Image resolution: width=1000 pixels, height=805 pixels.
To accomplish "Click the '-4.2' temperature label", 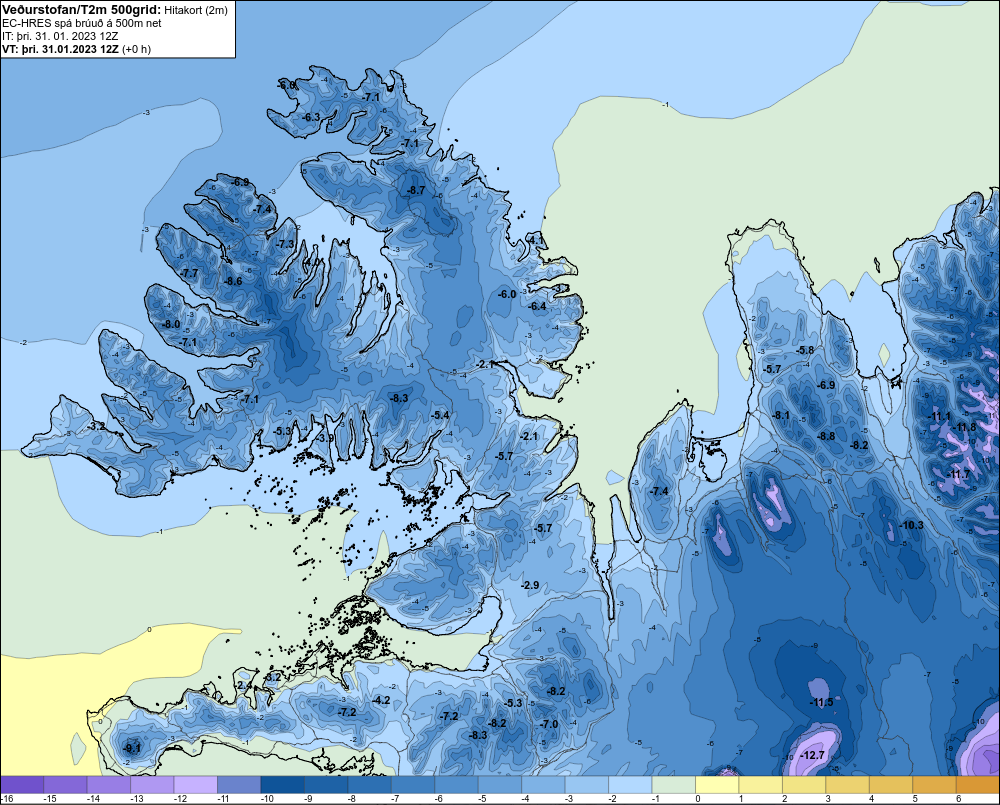I will coord(381,700).
